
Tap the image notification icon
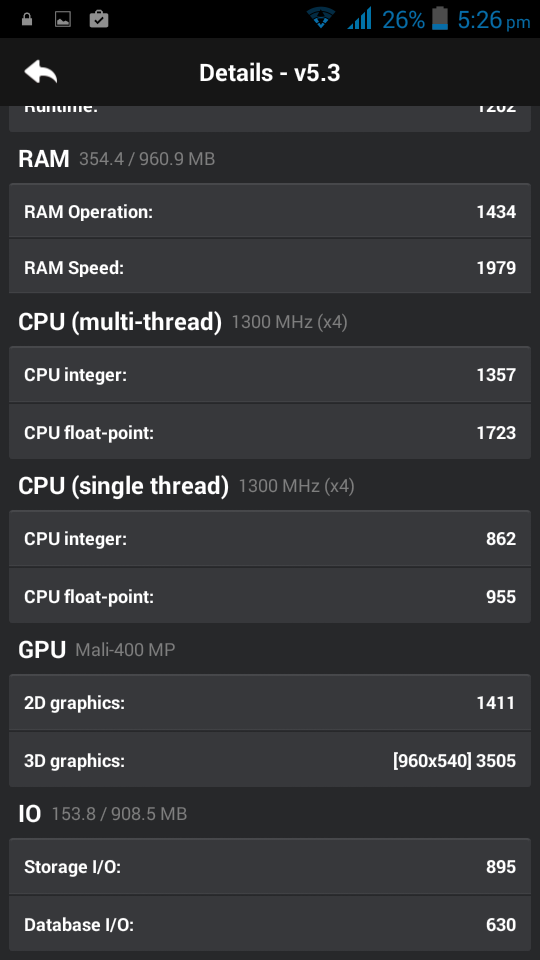tap(62, 20)
